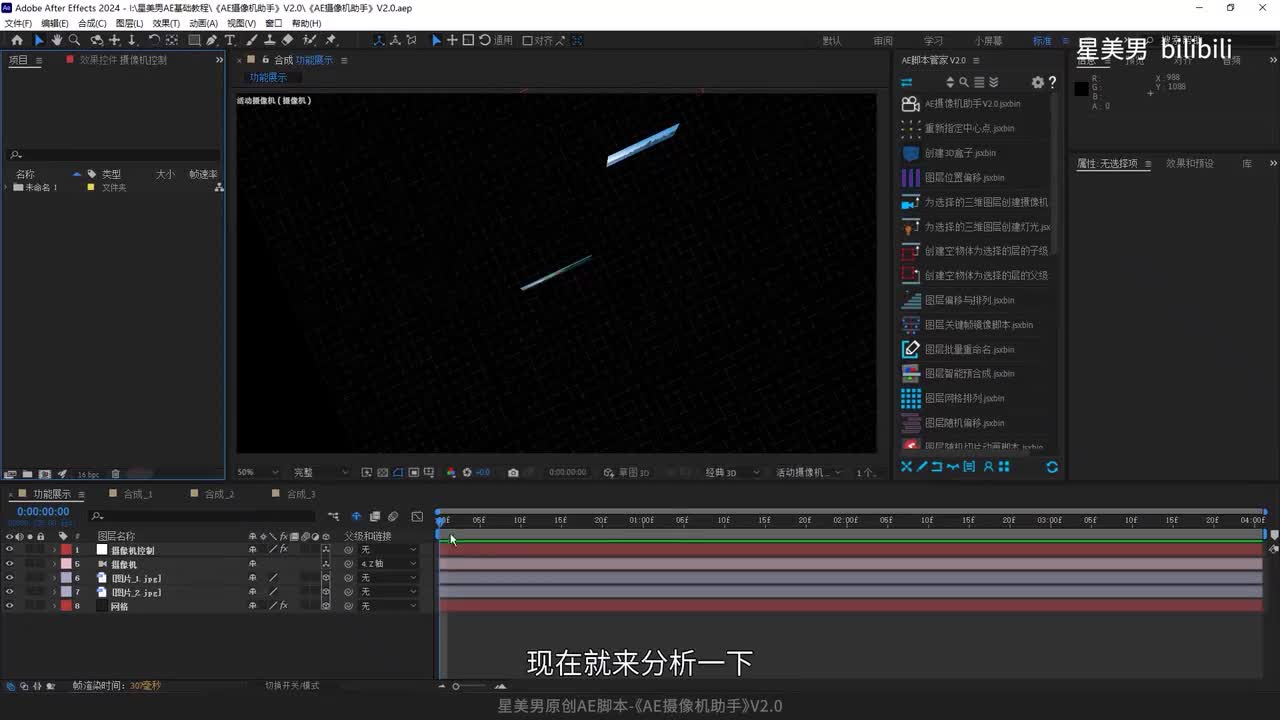This screenshot has width=1280, height=720.
Task: Run 创建3D盒子.jsxbin script
Action: pos(960,153)
